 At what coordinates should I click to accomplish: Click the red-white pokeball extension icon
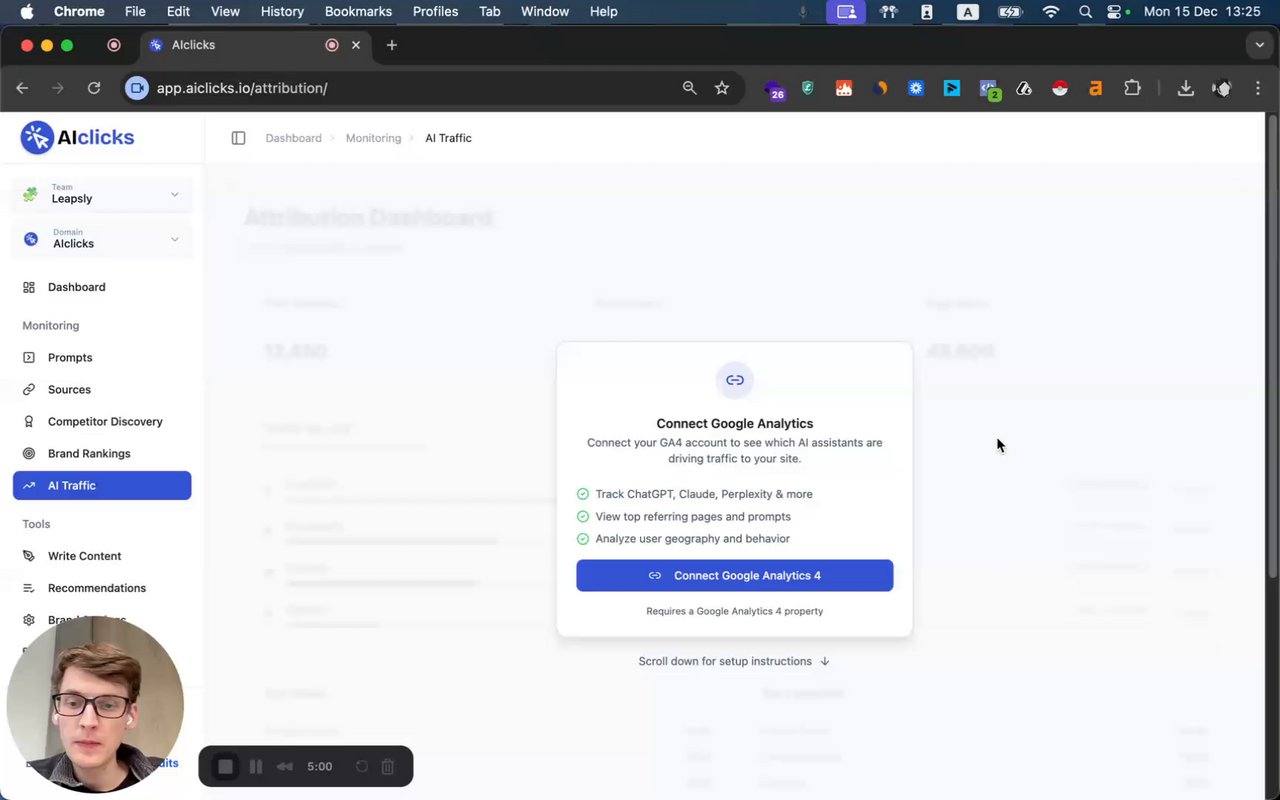(x=1060, y=88)
